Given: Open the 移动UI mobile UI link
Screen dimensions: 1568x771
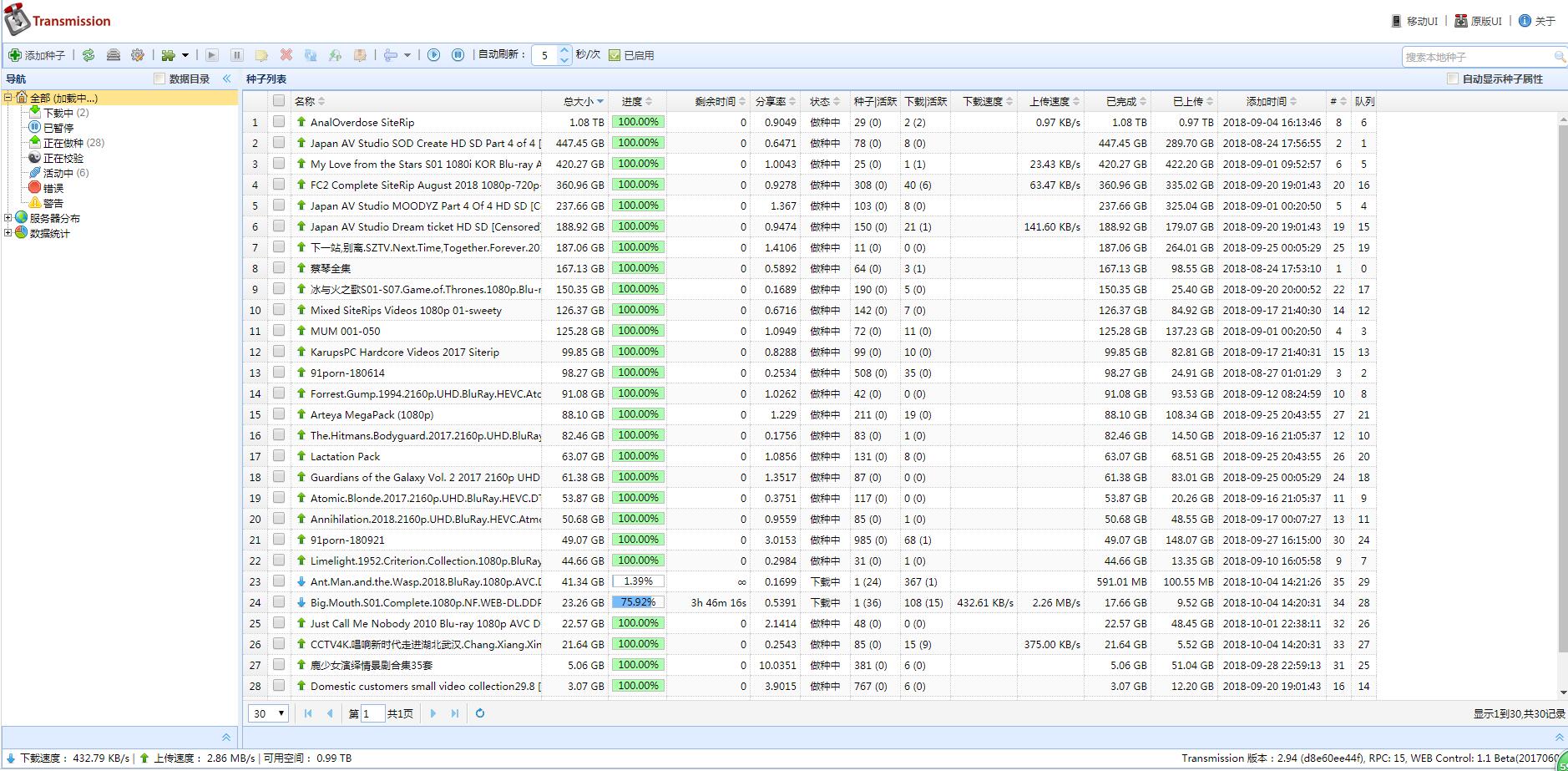Looking at the screenshot, I should pyautogui.click(x=1414, y=21).
